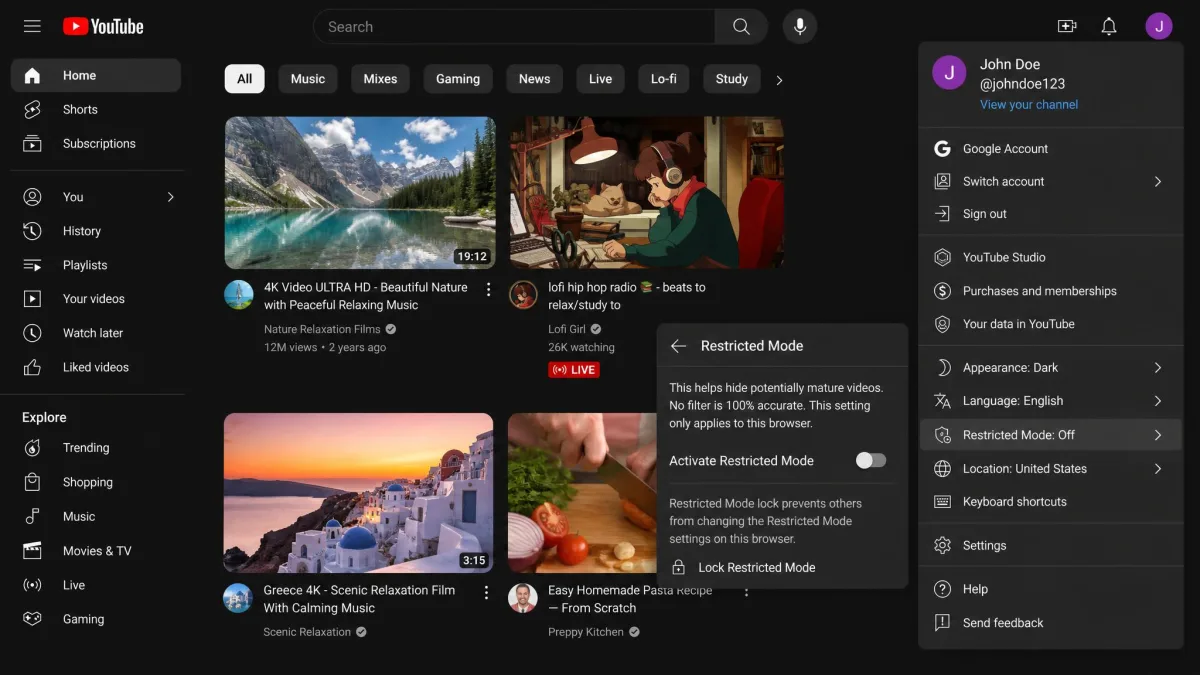Click the purple J avatar in header

click(1158, 27)
